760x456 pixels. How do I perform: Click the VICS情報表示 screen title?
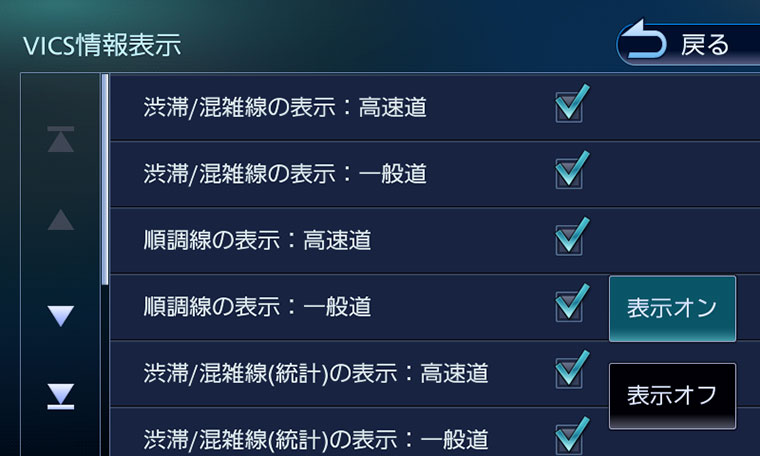[x=102, y=45]
